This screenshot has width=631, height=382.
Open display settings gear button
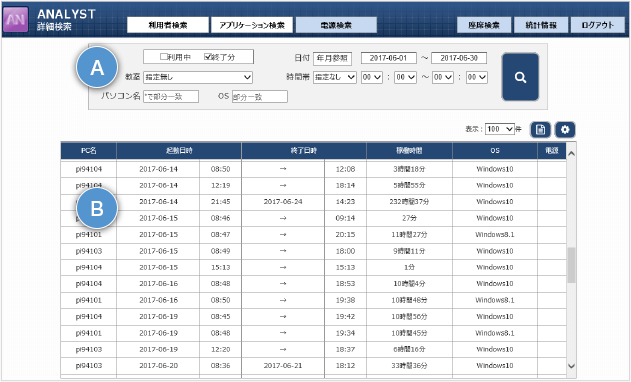565,130
